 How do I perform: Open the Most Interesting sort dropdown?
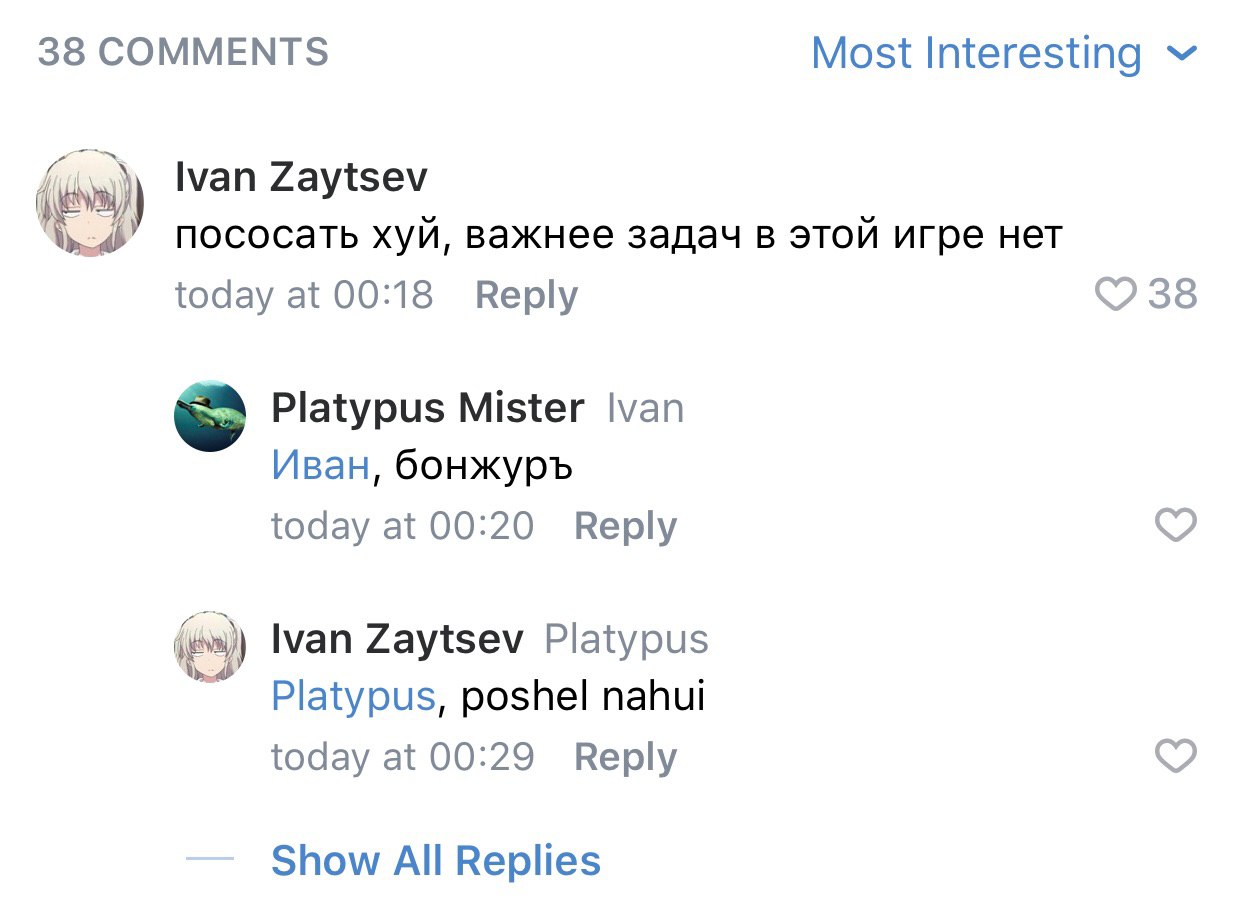(x=976, y=53)
